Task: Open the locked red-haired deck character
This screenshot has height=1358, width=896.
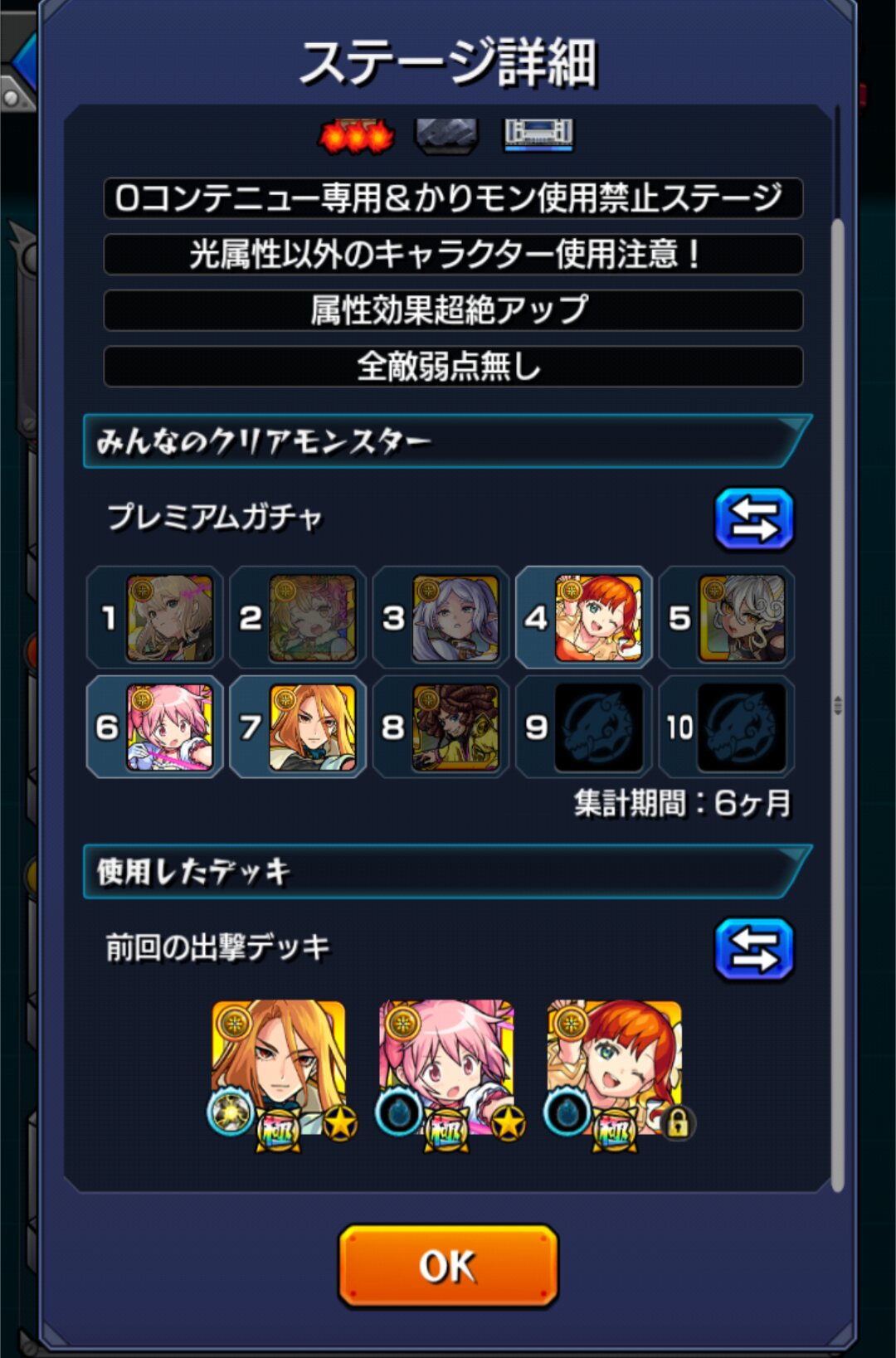Action: point(615,1068)
